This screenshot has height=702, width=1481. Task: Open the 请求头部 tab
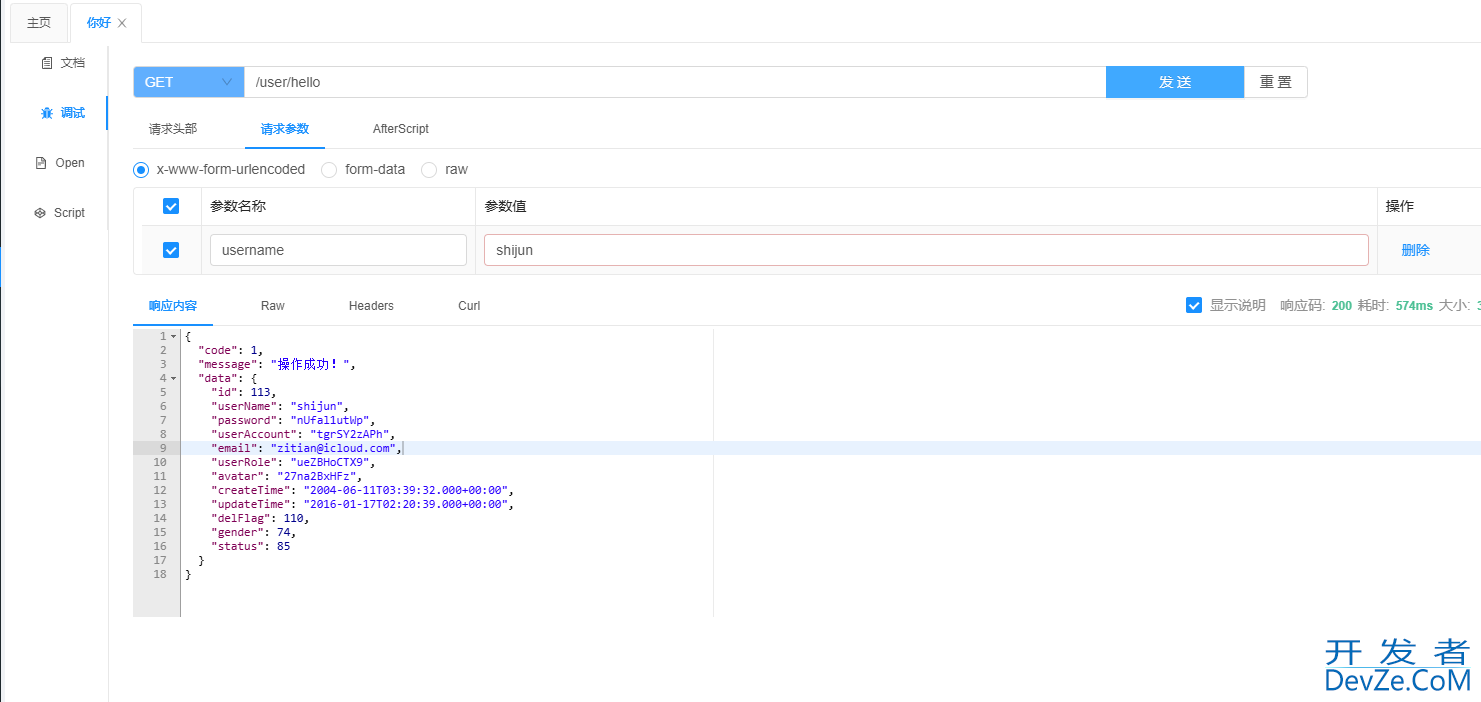point(173,129)
